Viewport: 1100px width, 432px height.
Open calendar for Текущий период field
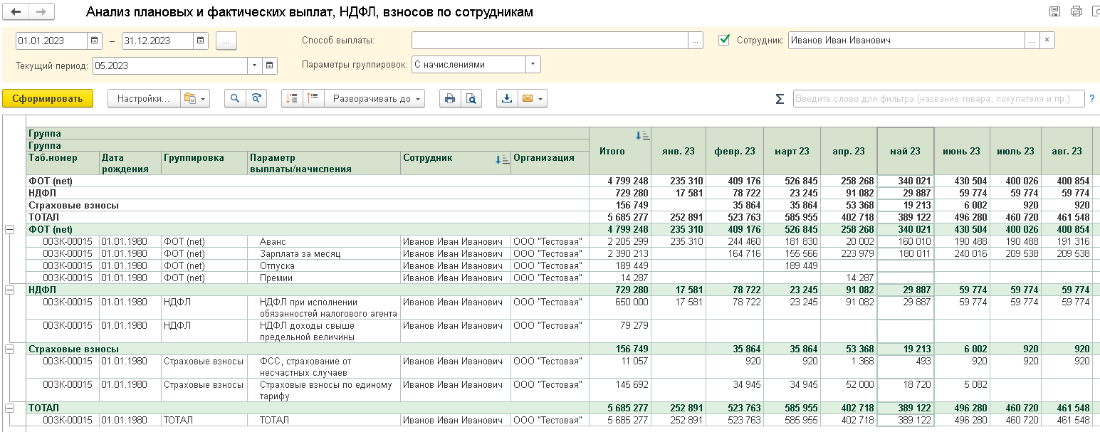pyautogui.click(x=270, y=66)
